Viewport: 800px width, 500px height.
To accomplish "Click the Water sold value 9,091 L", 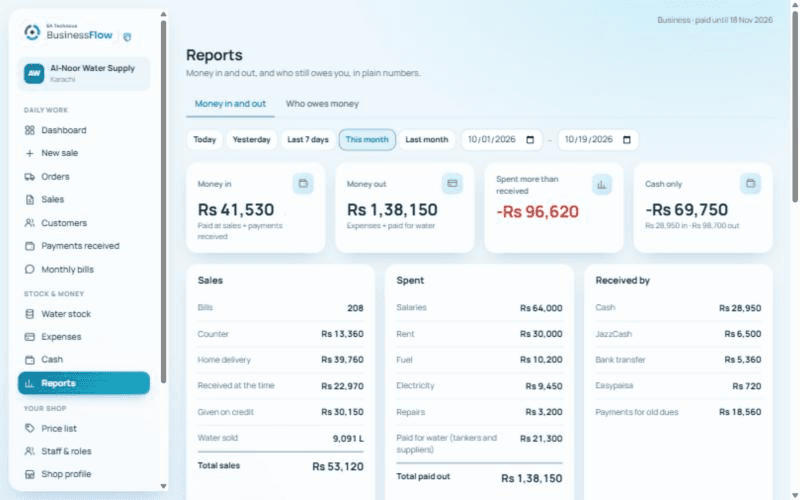I will click(x=348, y=438).
